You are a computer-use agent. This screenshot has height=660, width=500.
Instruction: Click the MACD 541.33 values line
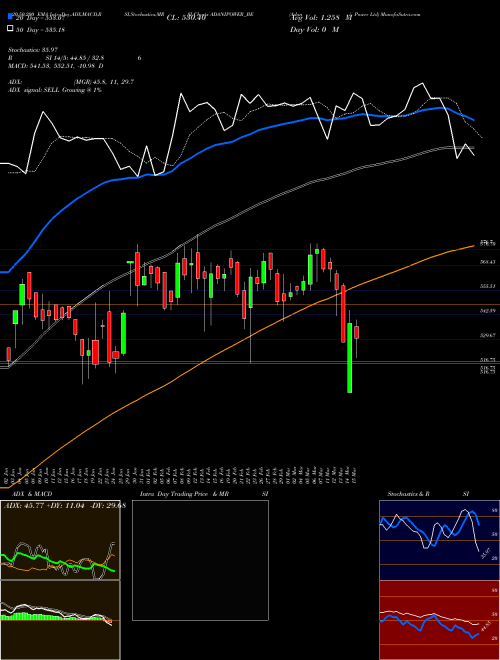(56, 66)
